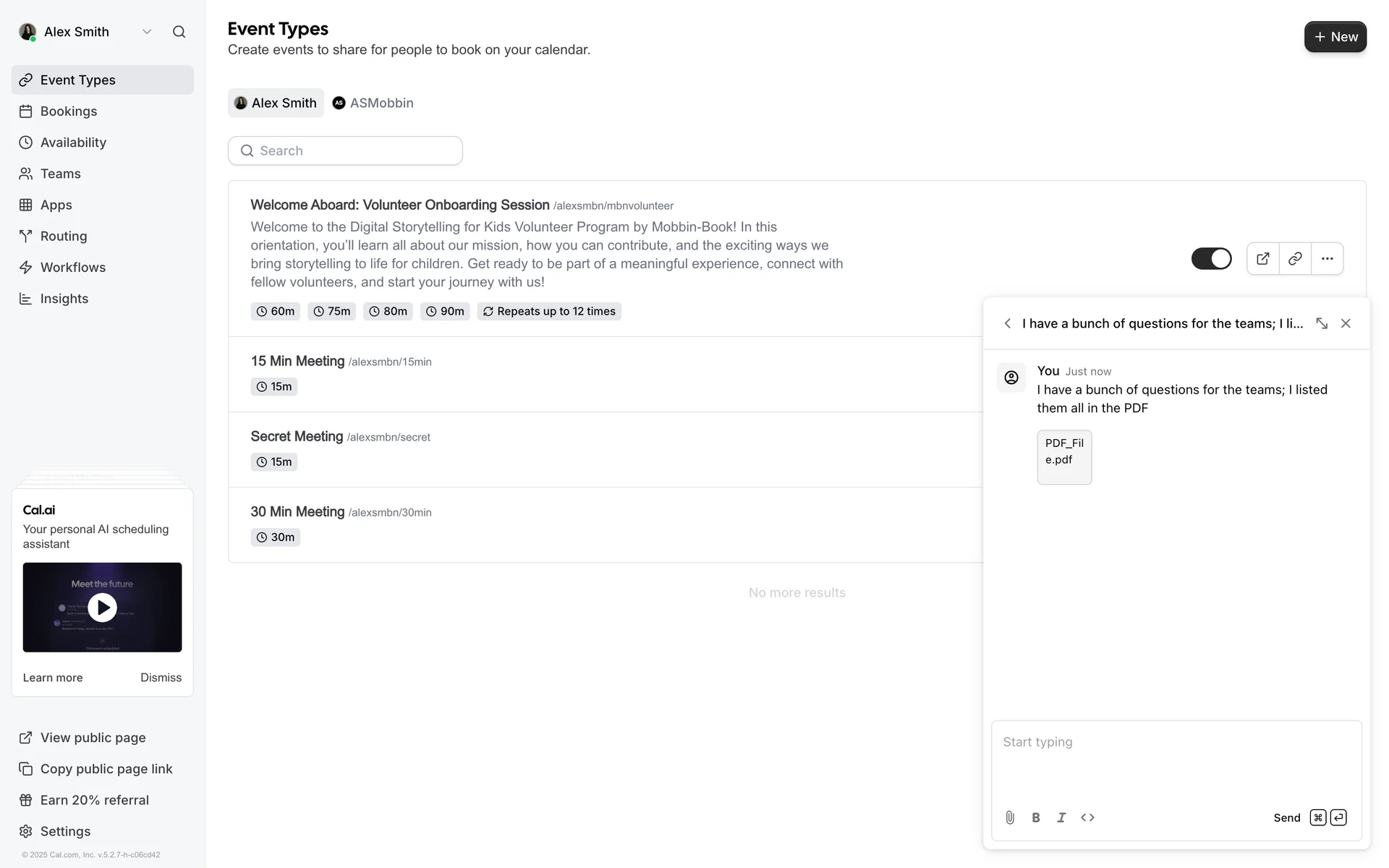This screenshot has width=1389, height=868.
Task: Expand the chat panel to full size
Action: point(1322,323)
